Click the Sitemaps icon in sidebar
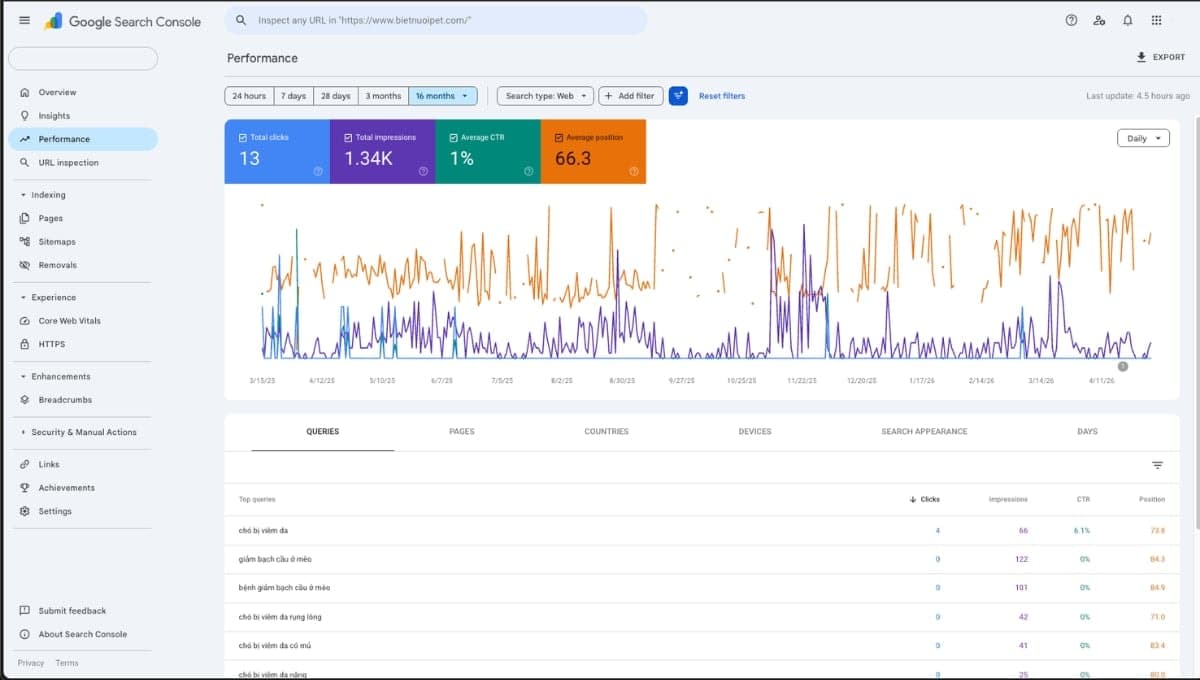 pyautogui.click(x=25, y=242)
